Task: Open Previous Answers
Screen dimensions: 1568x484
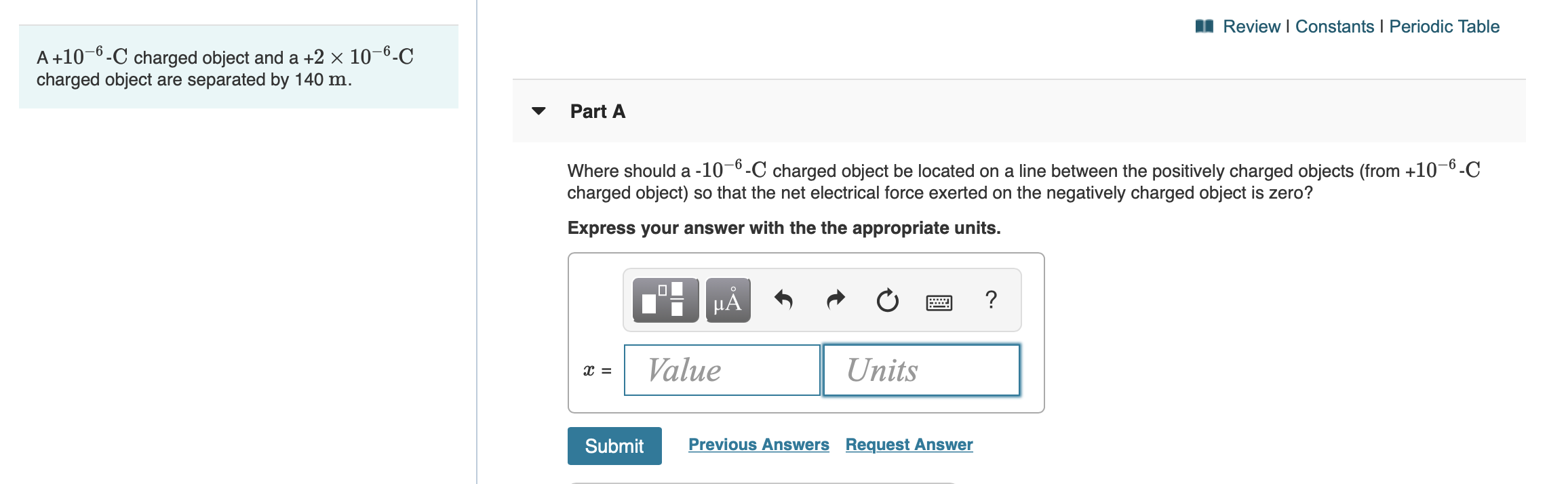Action: [758, 445]
